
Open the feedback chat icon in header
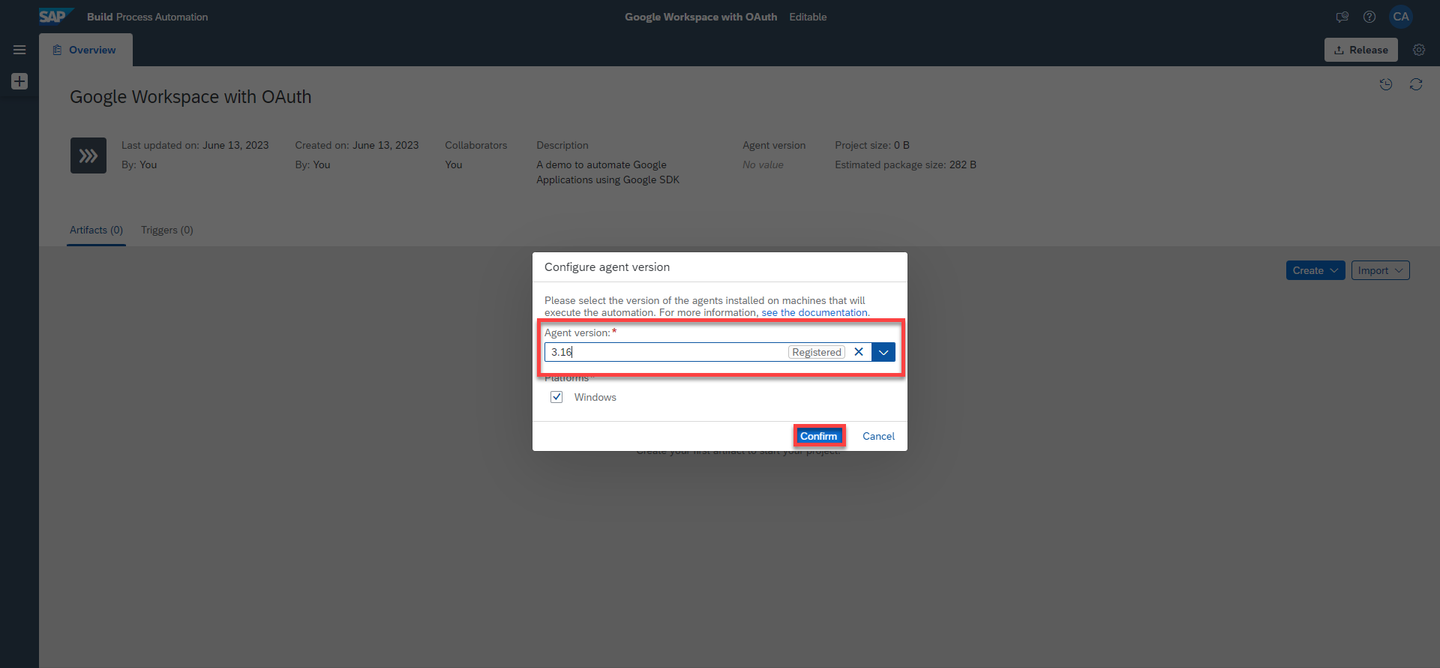point(1342,17)
